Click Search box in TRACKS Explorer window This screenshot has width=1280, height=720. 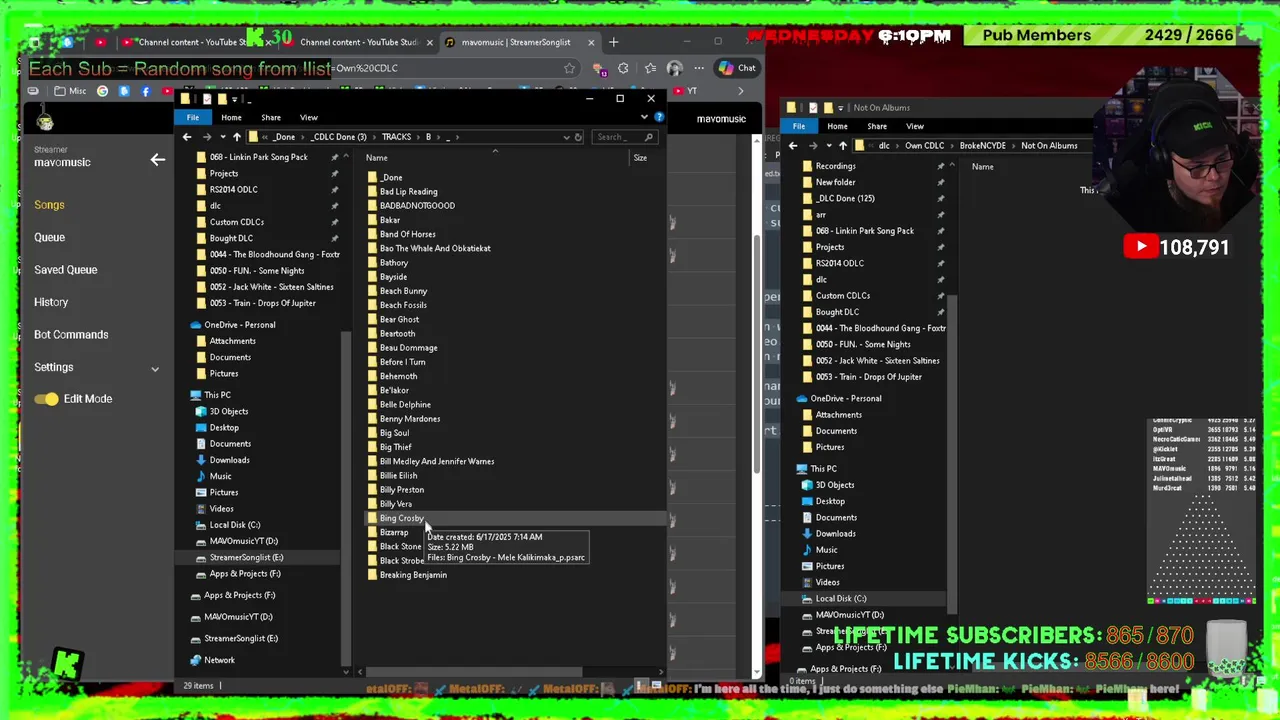625,137
